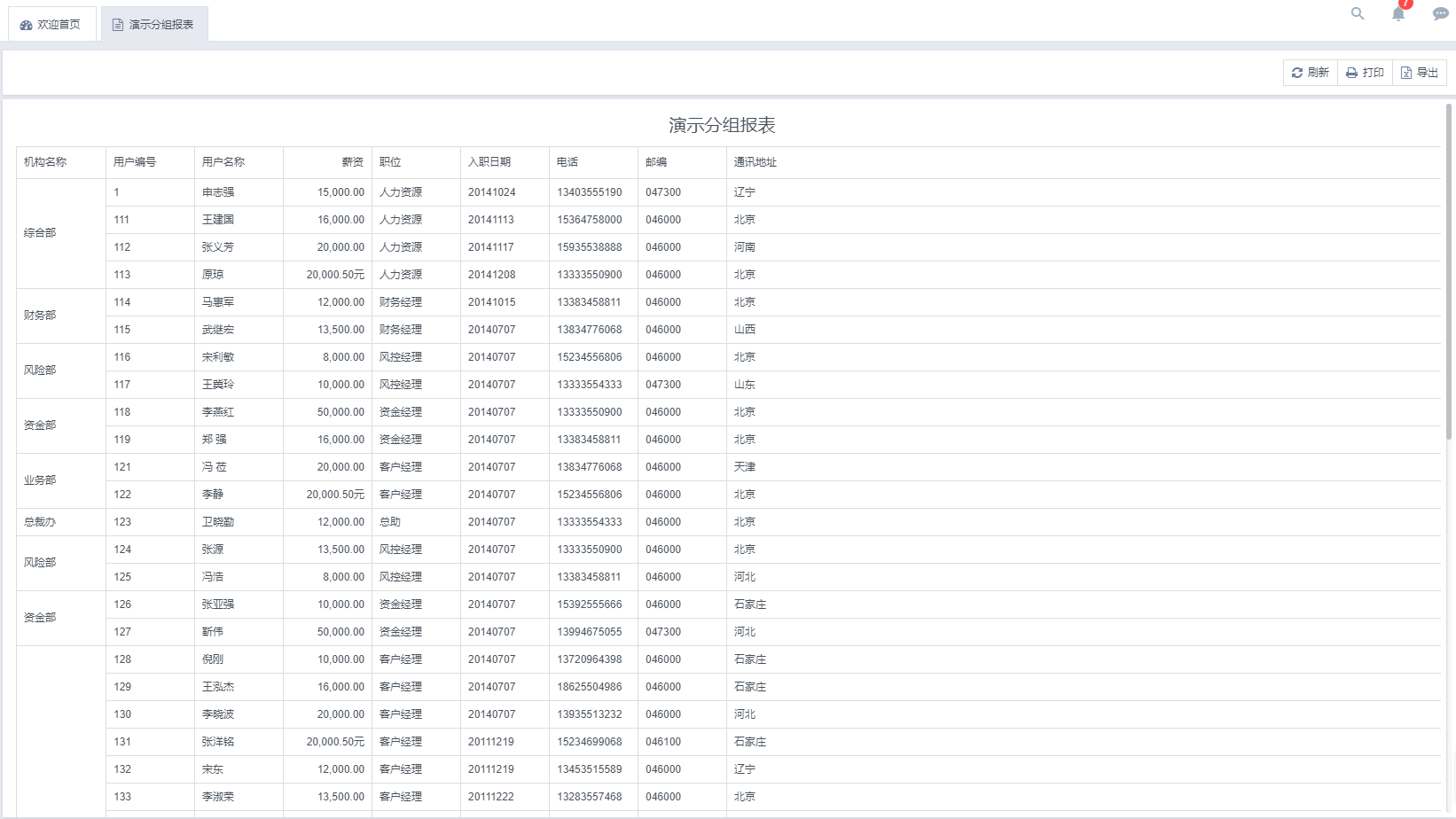This screenshot has height=819, width=1456.
Task: Click the 刷新 refresh button
Action: [x=1310, y=73]
